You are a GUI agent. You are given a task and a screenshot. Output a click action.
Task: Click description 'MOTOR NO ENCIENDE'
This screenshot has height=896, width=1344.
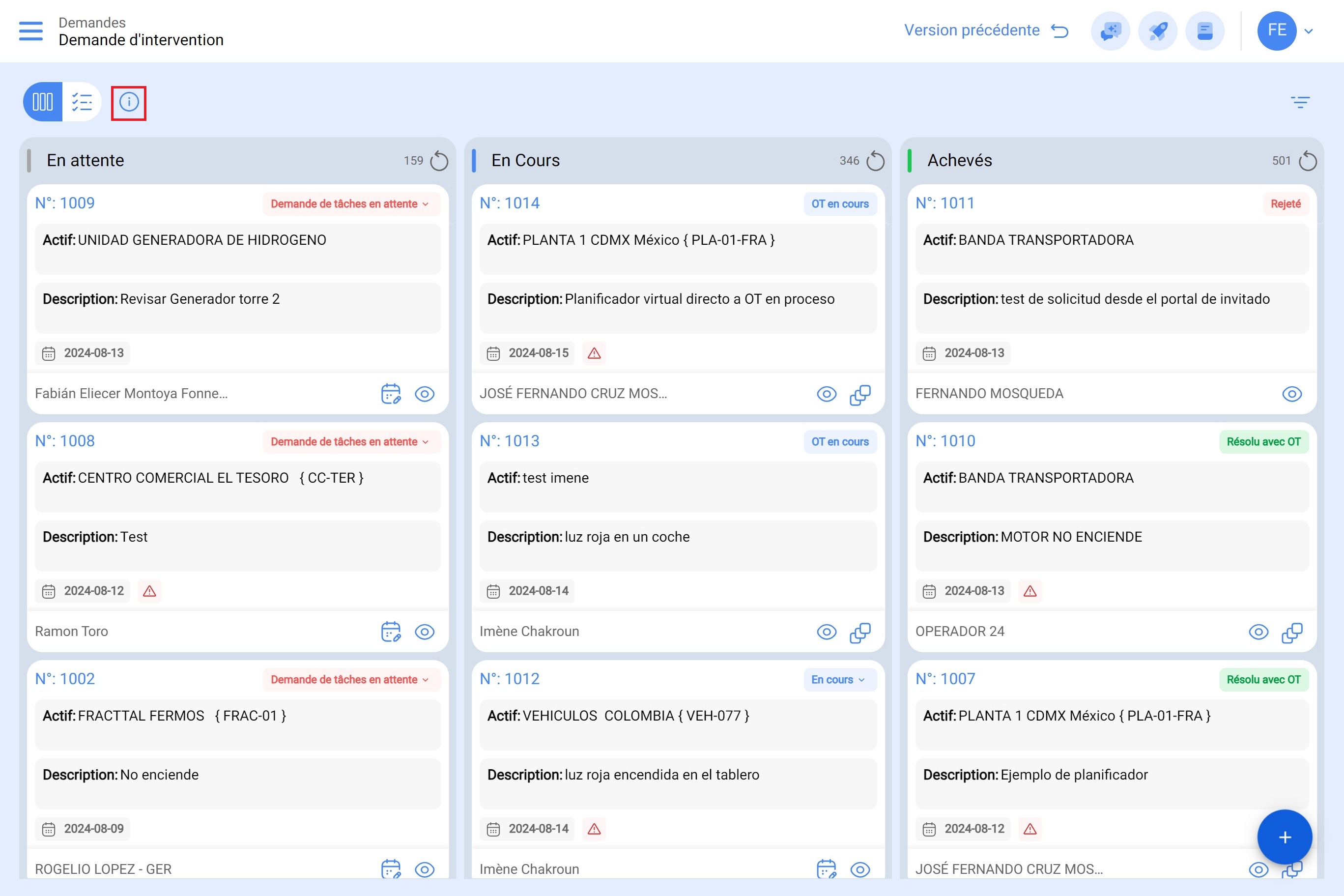1071,537
